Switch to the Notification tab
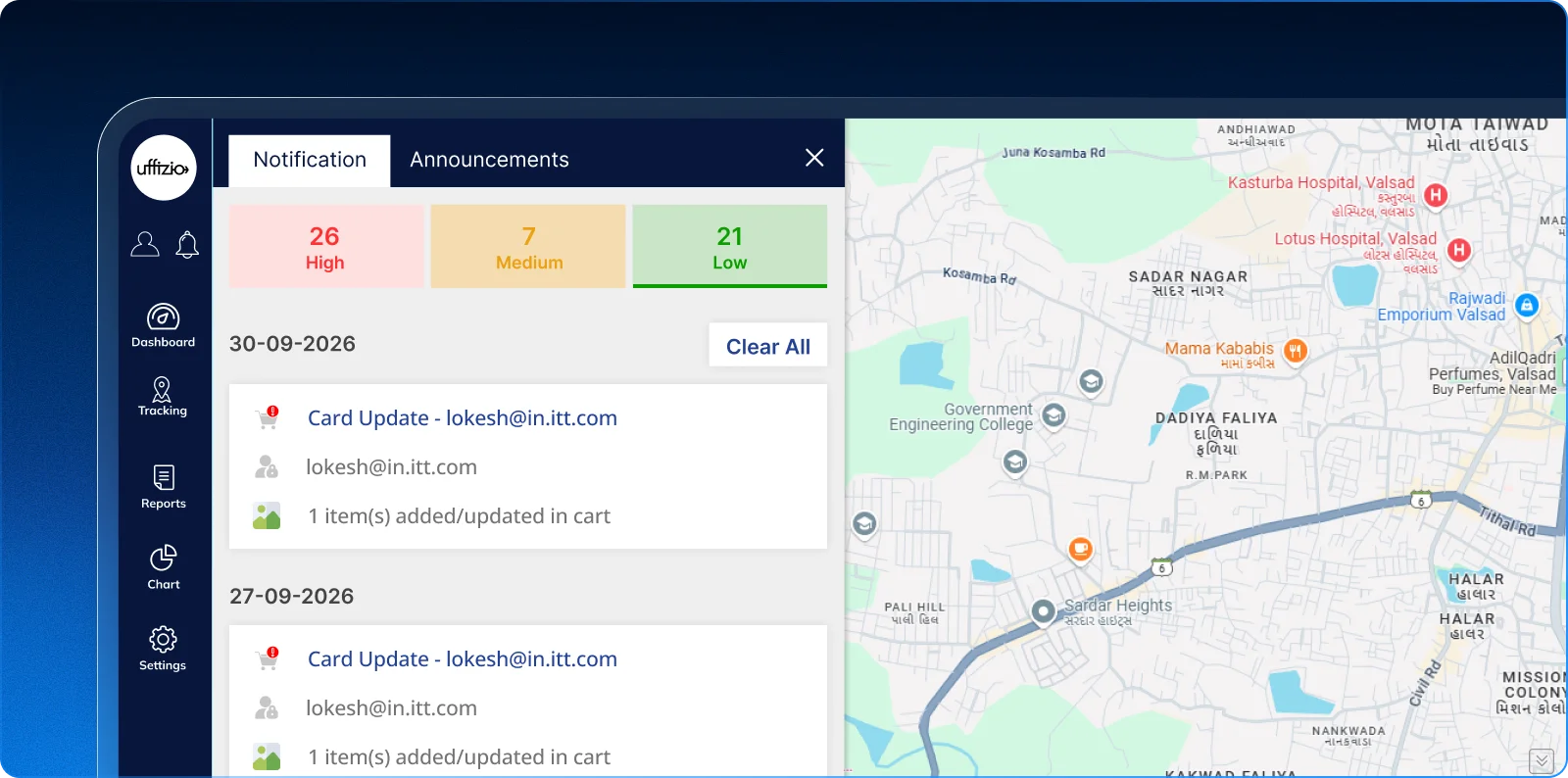1568x778 pixels. click(310, 161)
